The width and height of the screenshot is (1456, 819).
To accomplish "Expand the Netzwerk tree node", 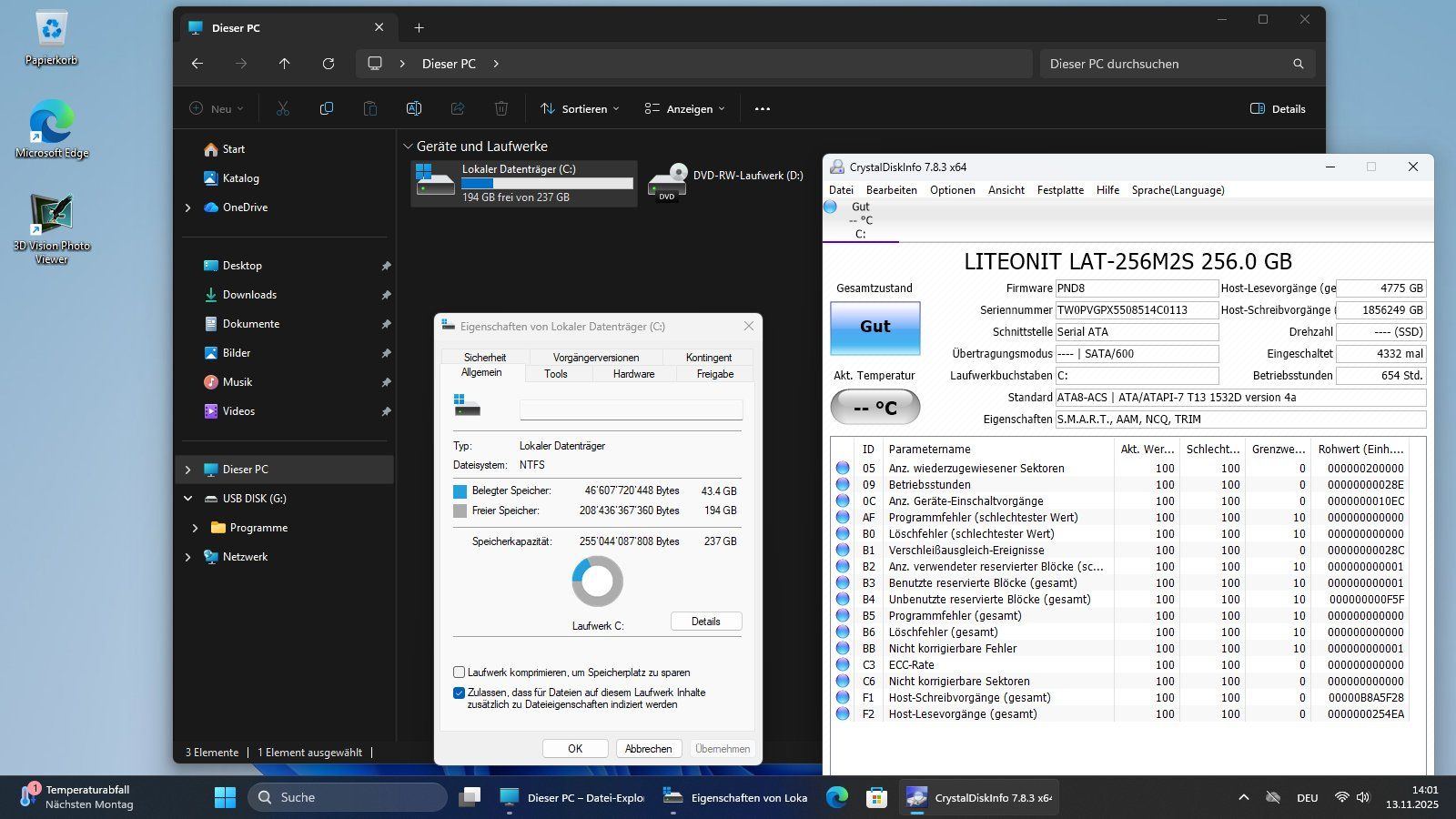I will tap(188, 557).
